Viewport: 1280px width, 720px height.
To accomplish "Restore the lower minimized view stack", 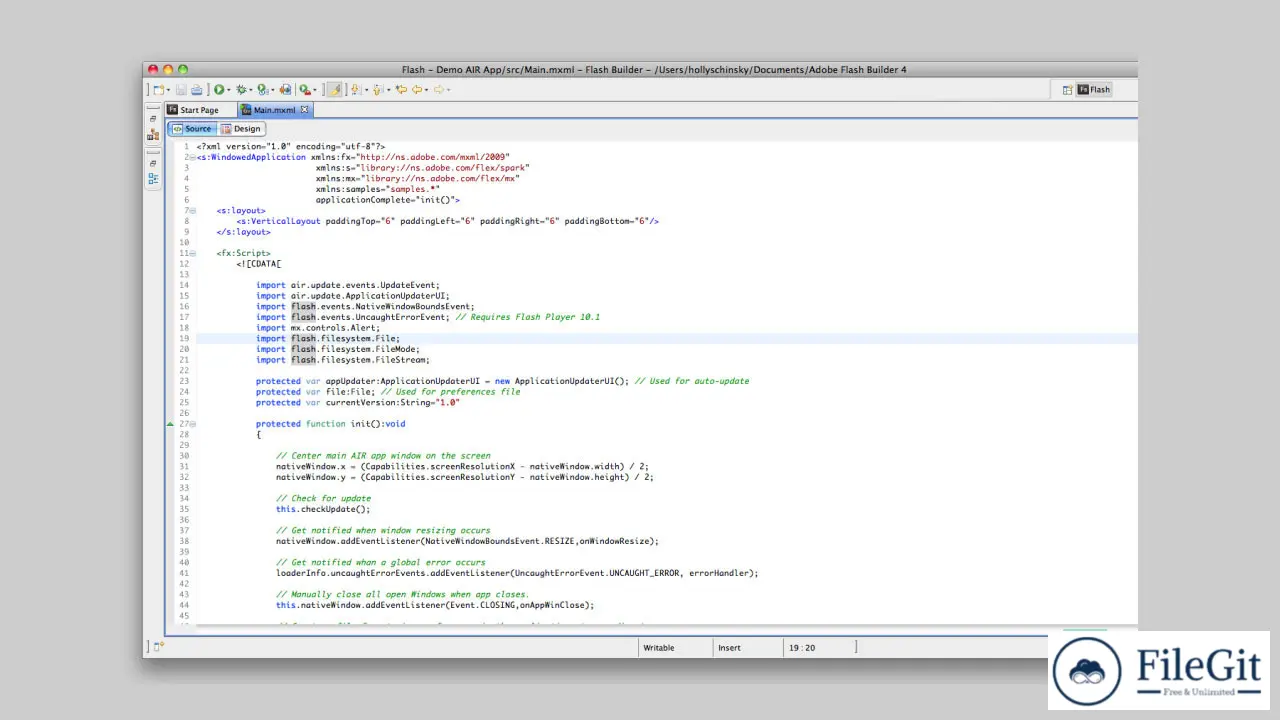I will pos(153,162).
